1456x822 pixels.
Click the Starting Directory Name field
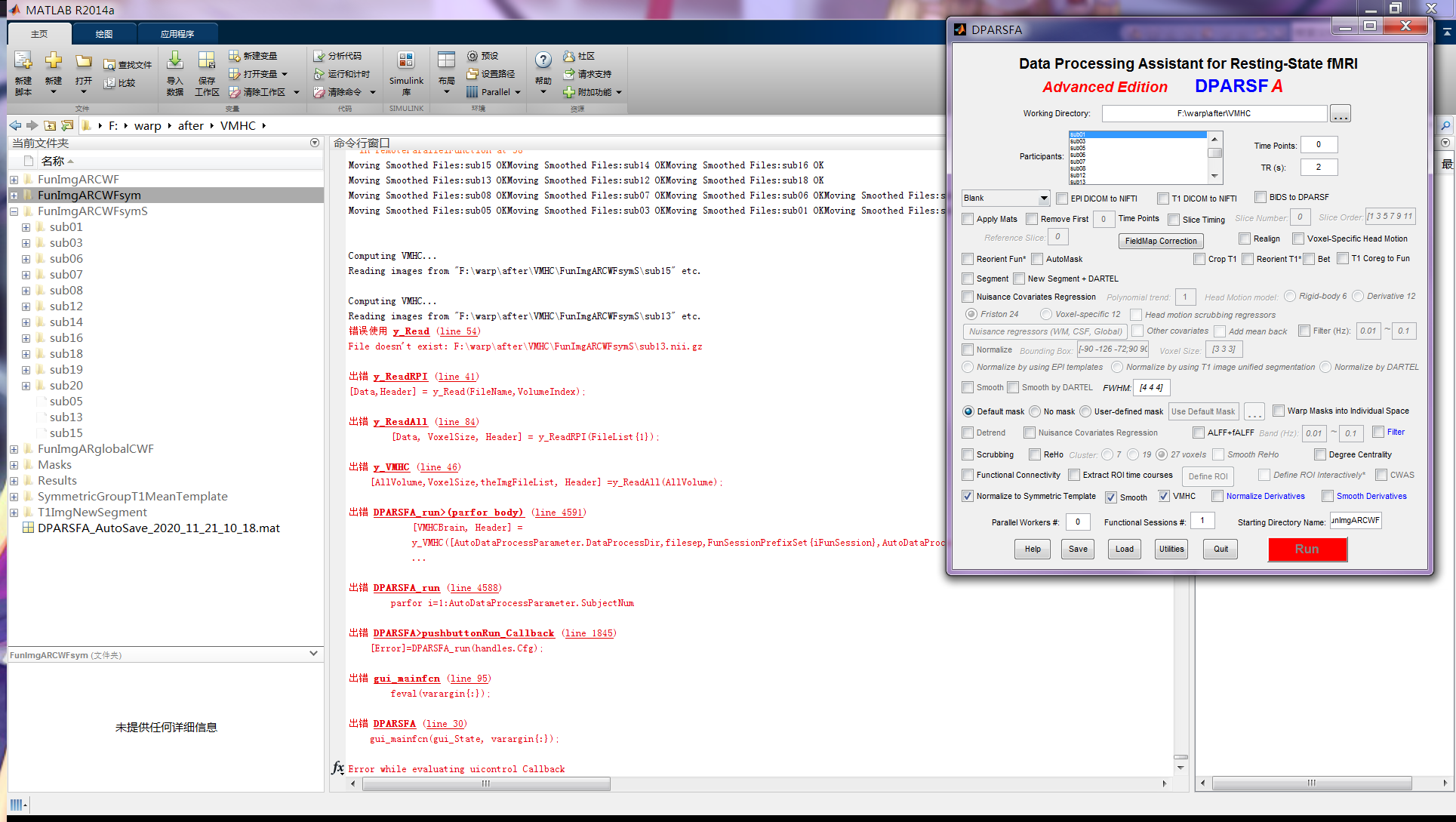(1356, 521)
